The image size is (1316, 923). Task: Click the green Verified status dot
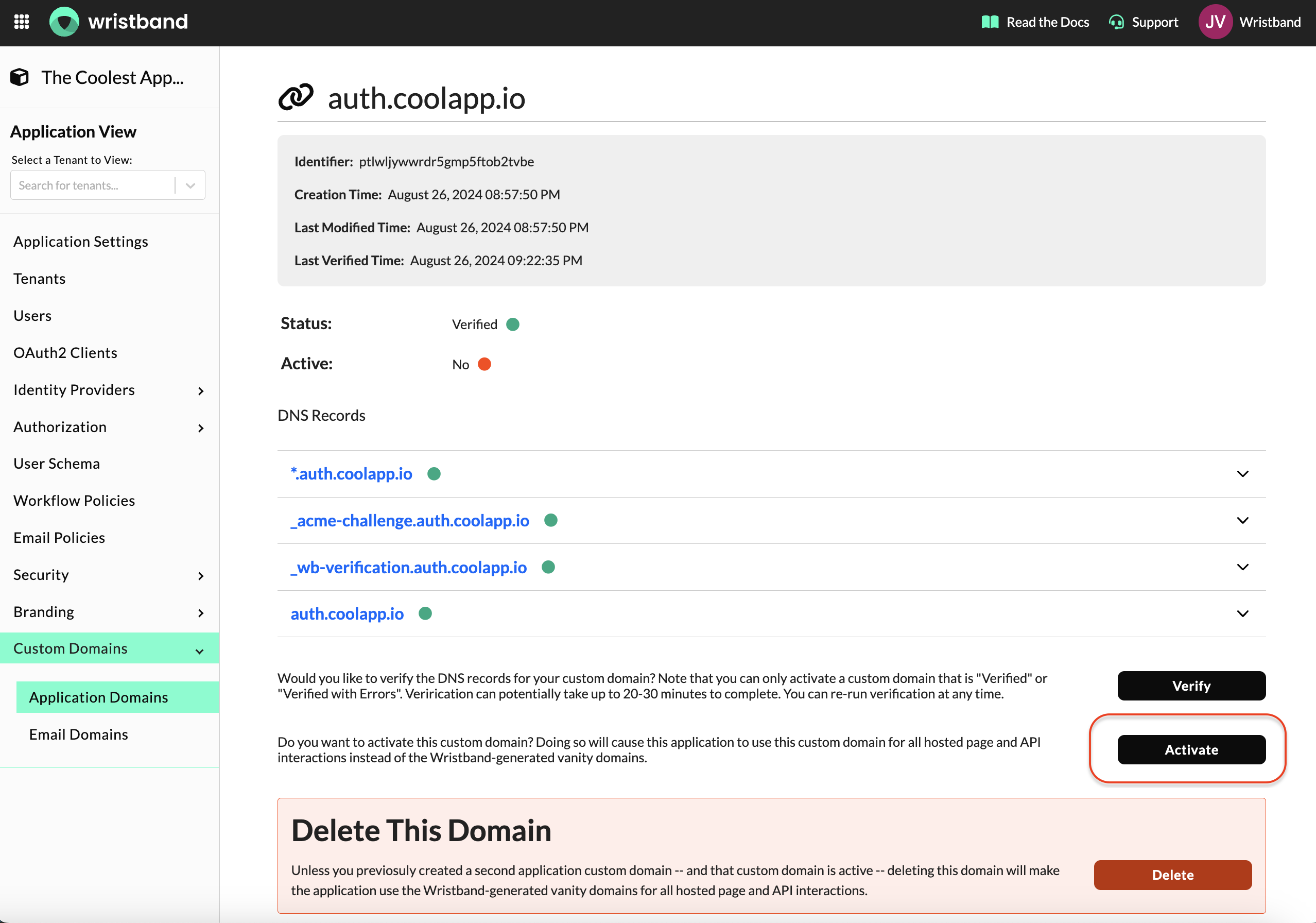pyautogui.click(x=513, y=324)
